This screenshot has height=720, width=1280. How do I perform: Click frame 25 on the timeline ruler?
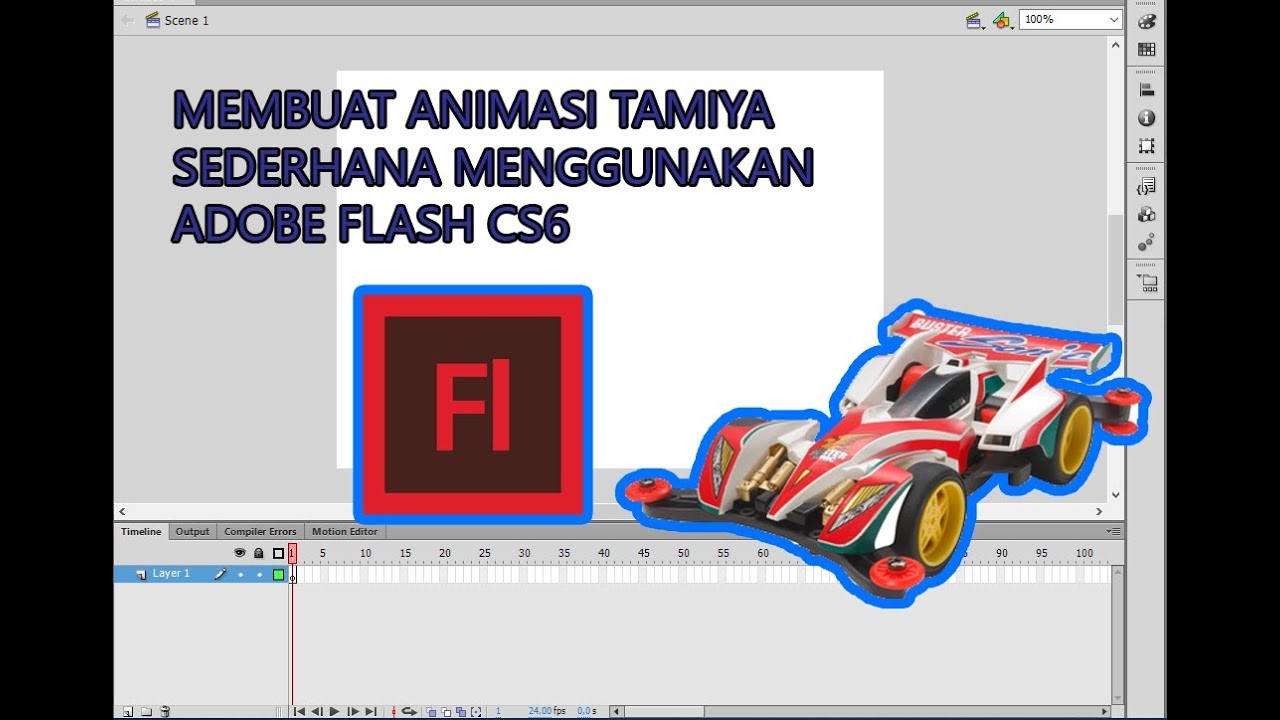click(x=484, y=553)
